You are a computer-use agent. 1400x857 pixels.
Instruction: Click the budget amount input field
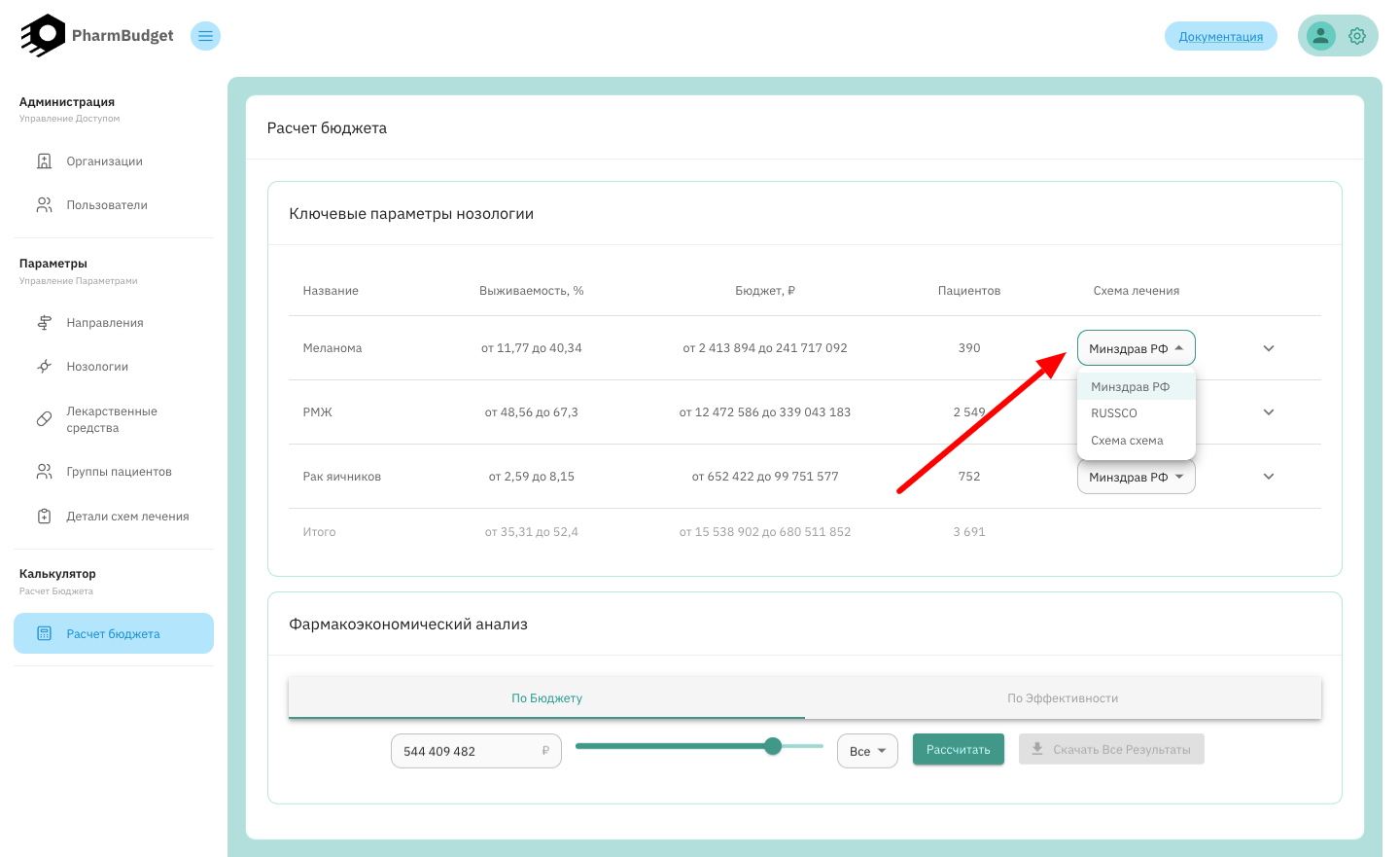476,751
